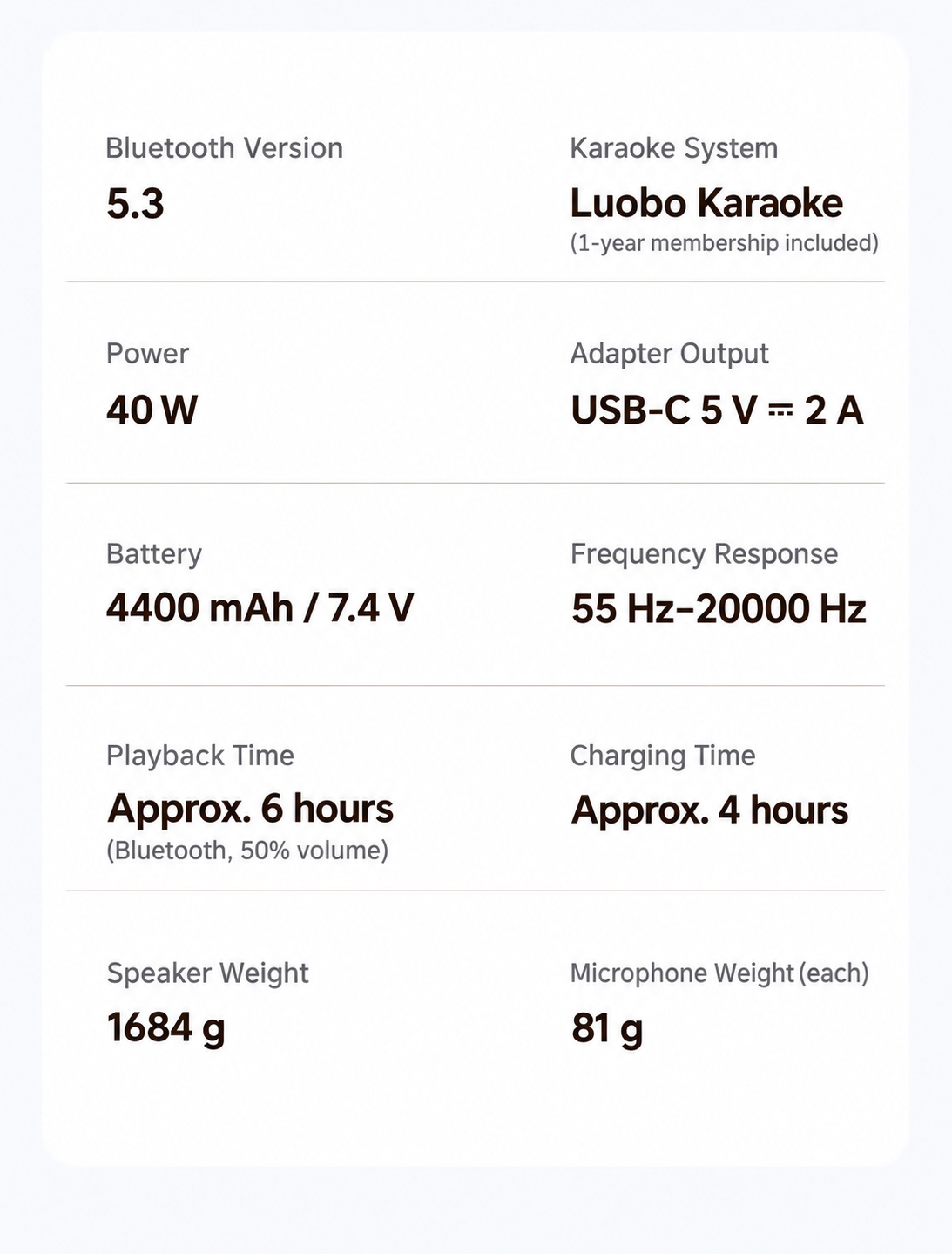Click the Power label

147,354
